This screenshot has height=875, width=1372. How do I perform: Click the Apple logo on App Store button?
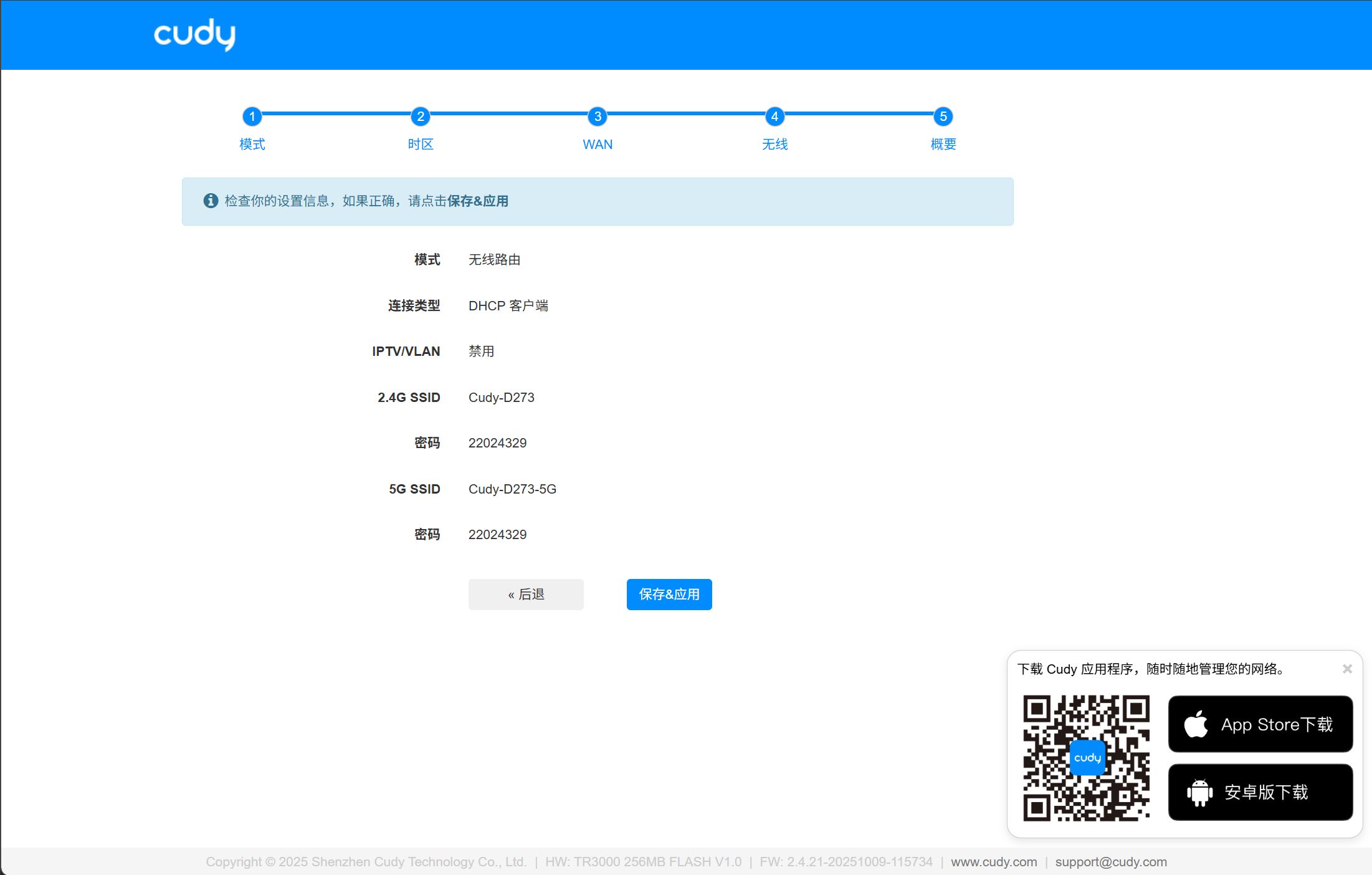[1196, 724]
